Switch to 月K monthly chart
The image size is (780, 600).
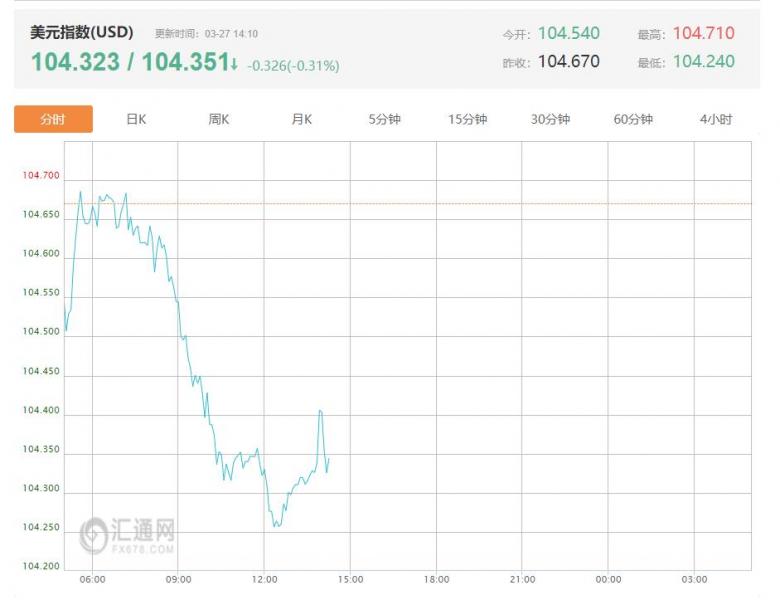pyautogui.click(x=302, y=119)
